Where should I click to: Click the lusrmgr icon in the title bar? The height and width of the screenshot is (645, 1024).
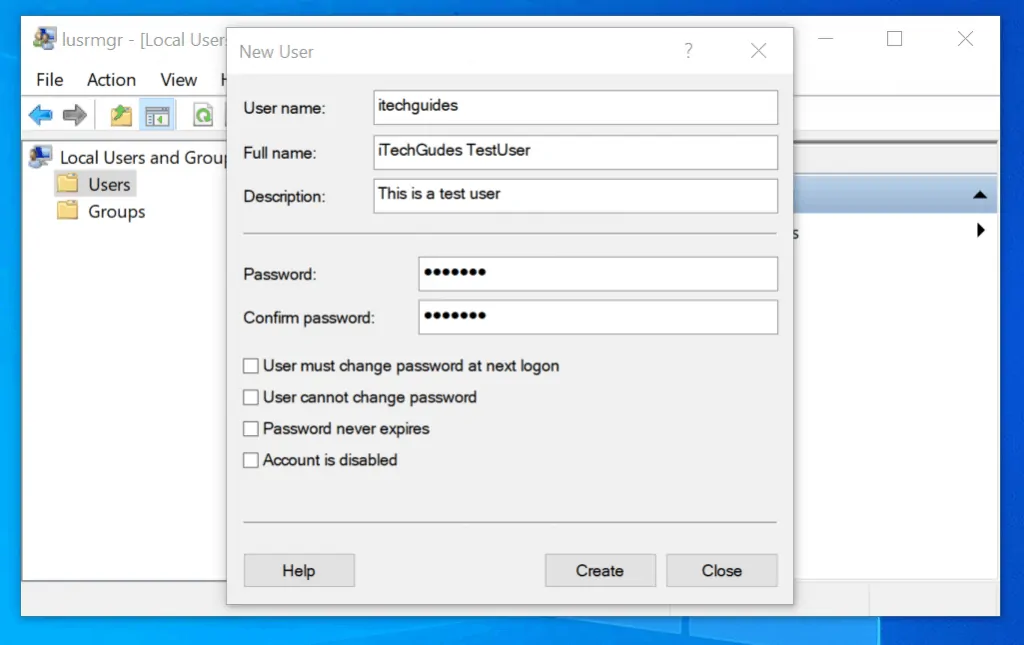point(43,38)
